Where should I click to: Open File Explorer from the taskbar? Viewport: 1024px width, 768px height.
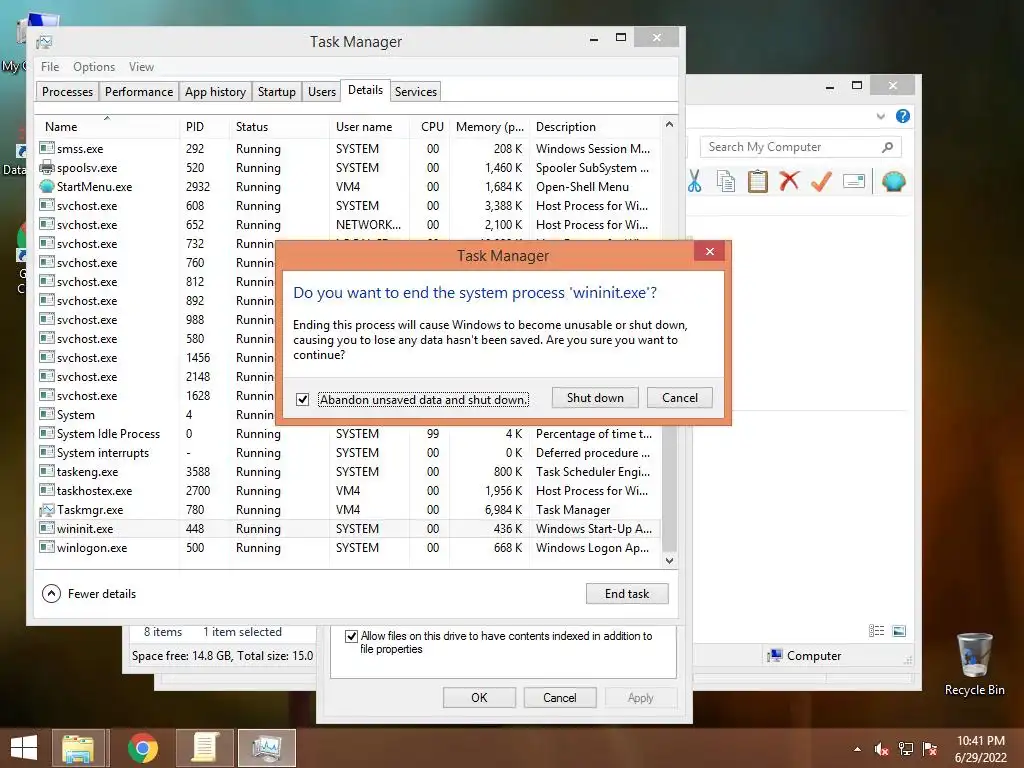(78, 748)
